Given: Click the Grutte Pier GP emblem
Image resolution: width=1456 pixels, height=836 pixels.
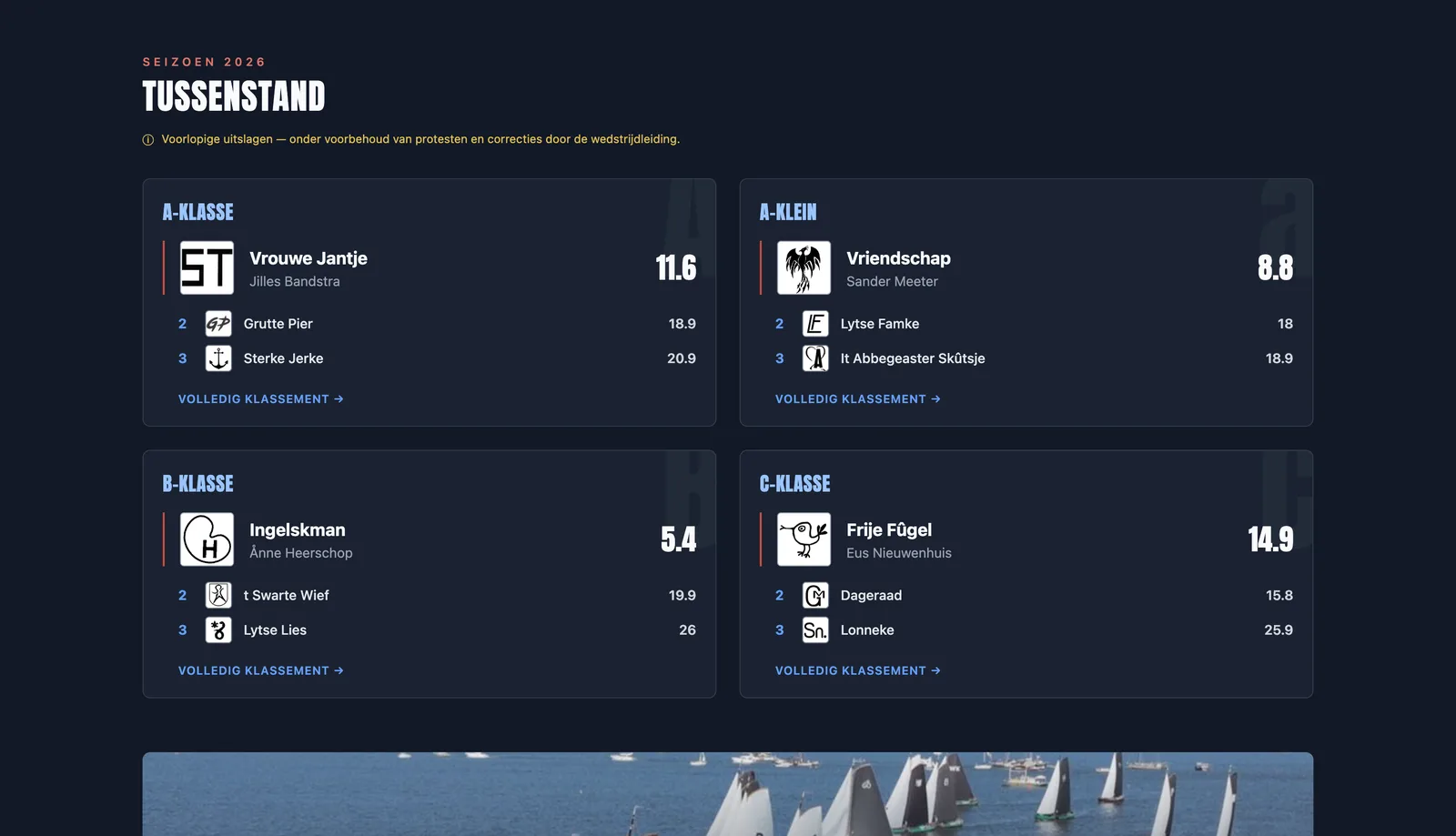Looking at the screenshot, I should pos(218,324).
